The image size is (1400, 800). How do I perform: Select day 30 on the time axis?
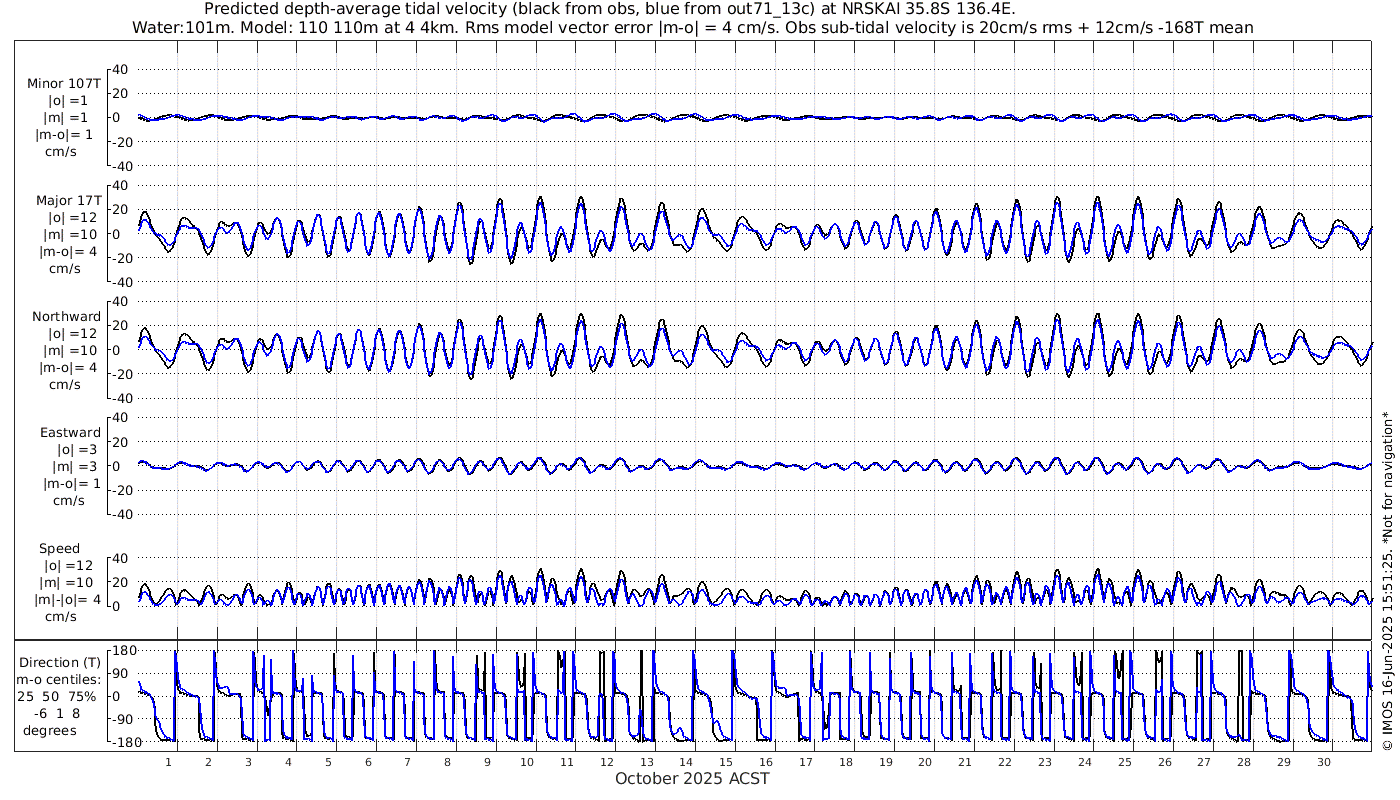1323,762
